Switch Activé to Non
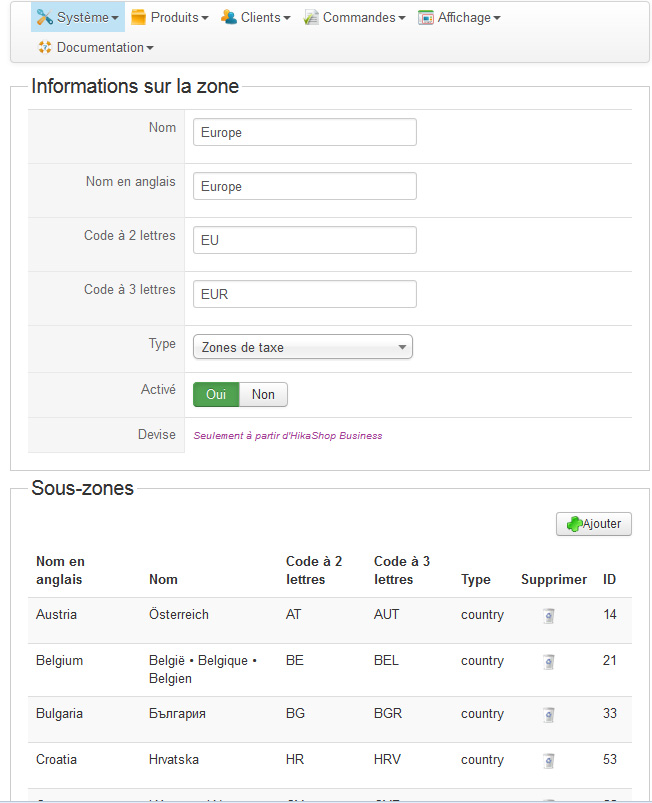 pos(263,394)
